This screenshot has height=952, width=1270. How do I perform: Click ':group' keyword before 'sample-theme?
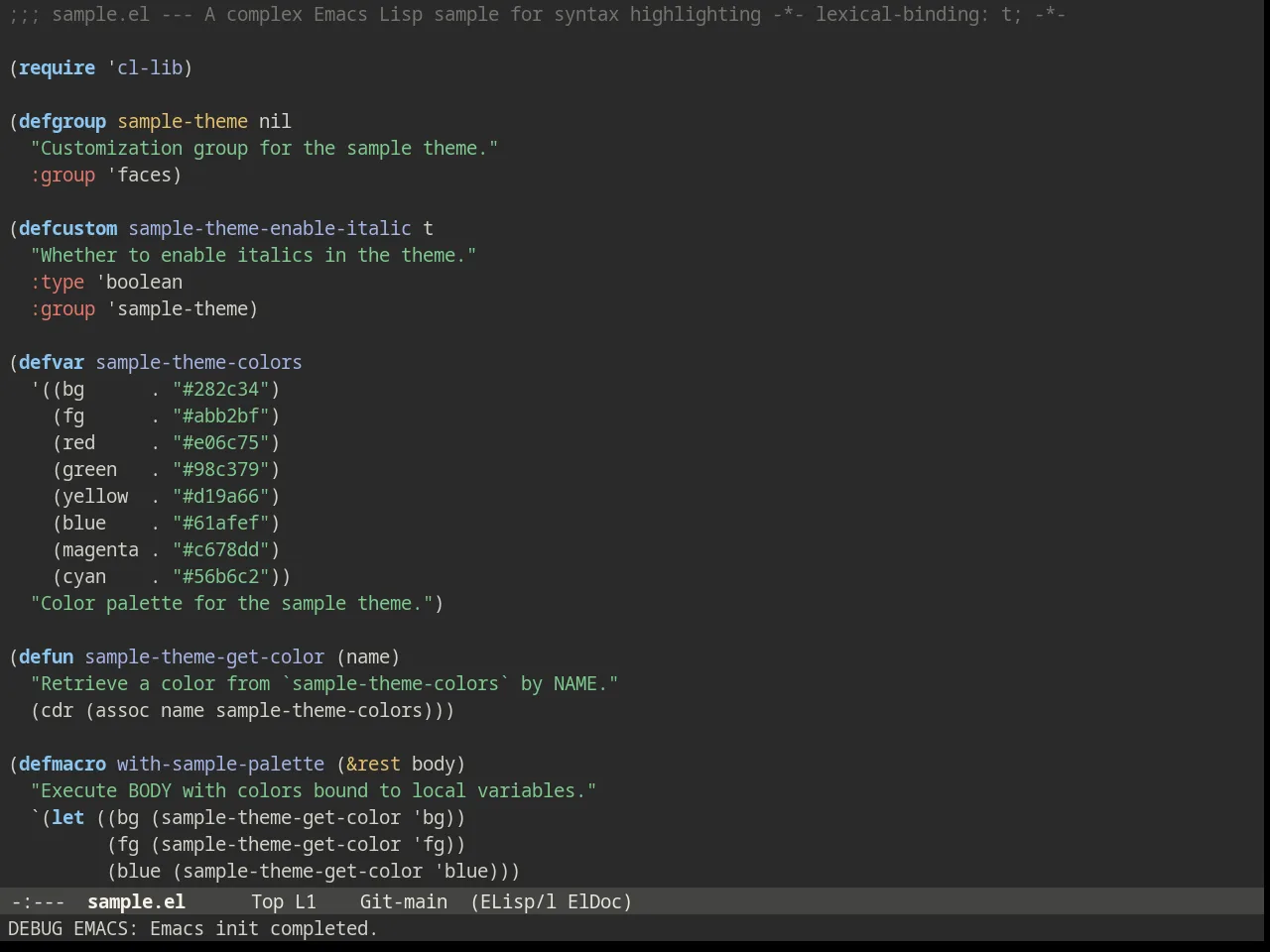coord(63,308)
